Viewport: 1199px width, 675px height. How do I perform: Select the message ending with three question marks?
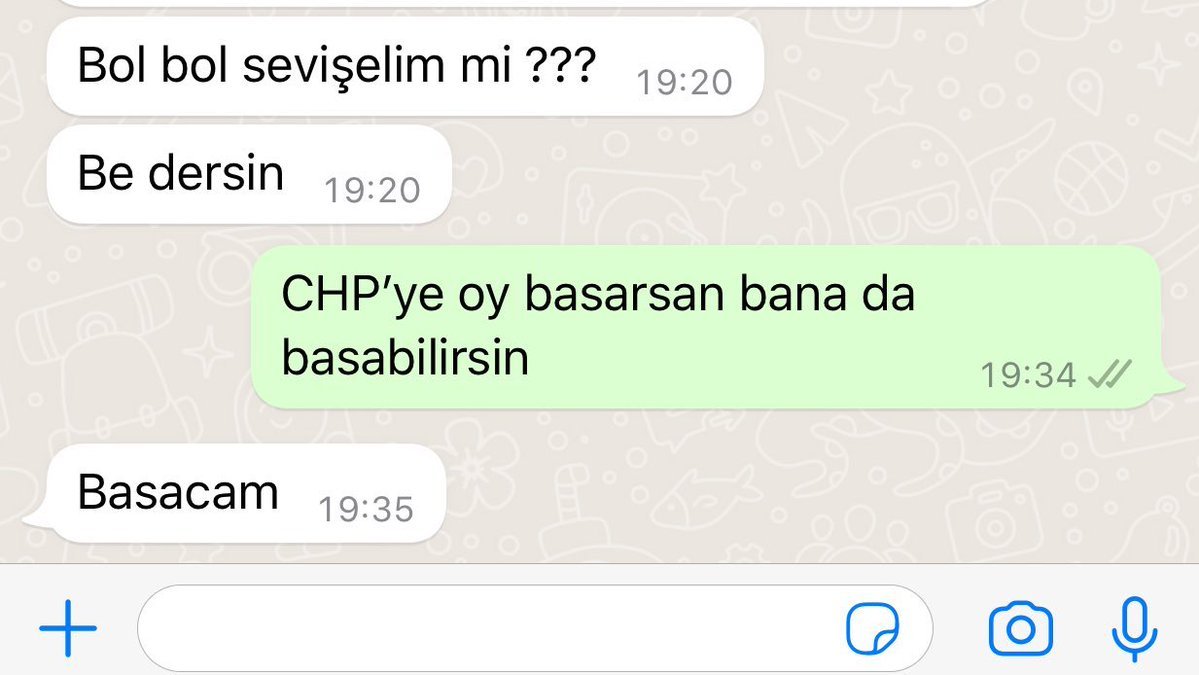point(405,67)
